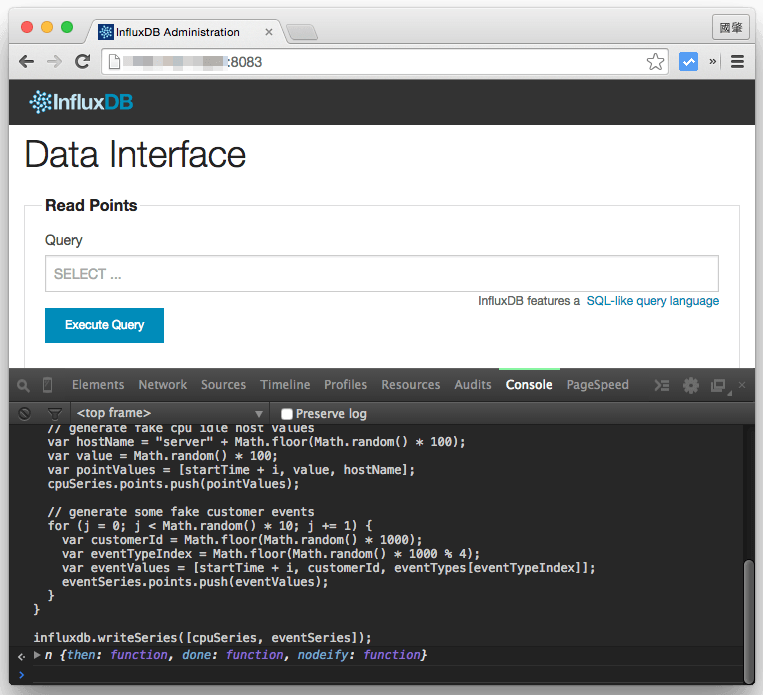763x695 pixels.
Task: Change DevTools dock side icon
Action: [x=719, y=386]
